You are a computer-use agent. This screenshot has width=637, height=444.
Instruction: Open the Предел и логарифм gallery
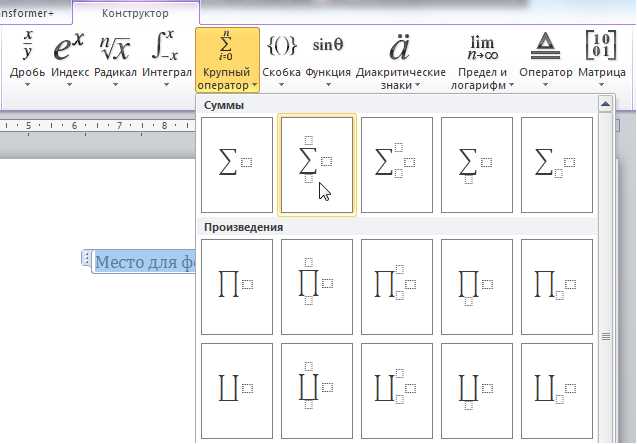coord(482,59)
